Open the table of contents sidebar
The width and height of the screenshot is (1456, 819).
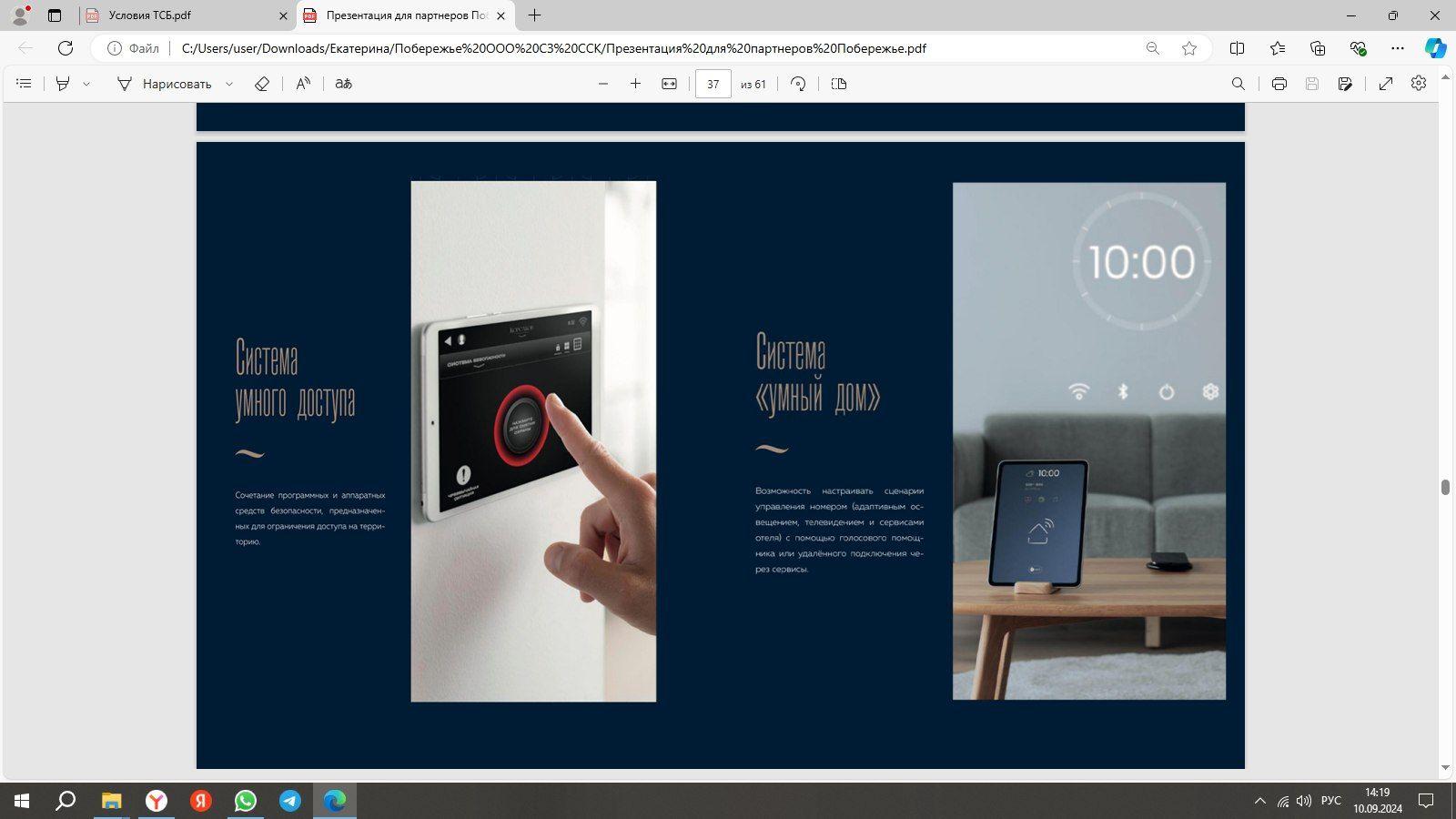pyautogui.click(x=25, y=84)
